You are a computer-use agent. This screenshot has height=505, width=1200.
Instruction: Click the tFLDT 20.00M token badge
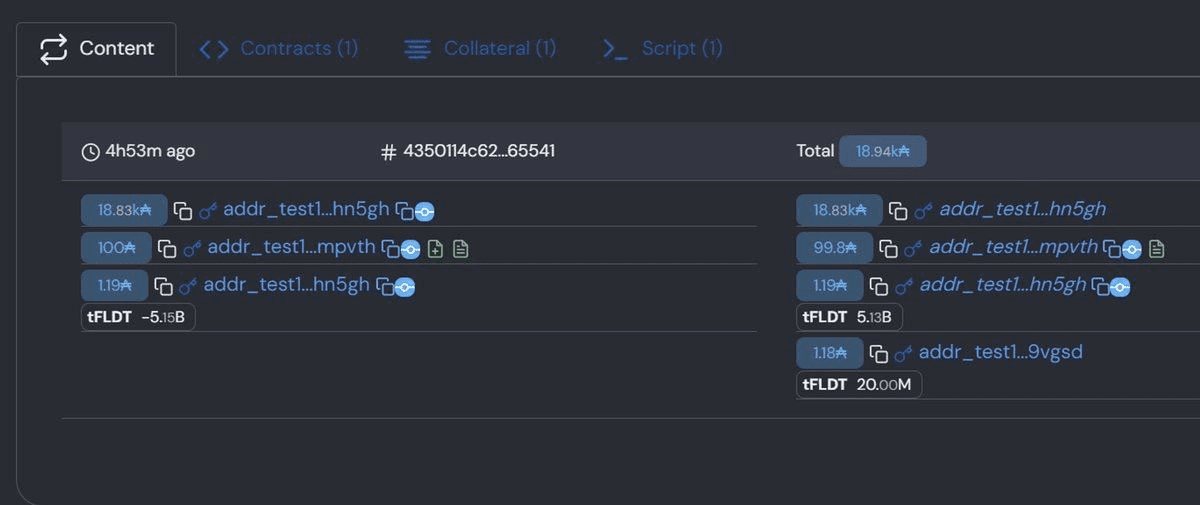[859, 385]
